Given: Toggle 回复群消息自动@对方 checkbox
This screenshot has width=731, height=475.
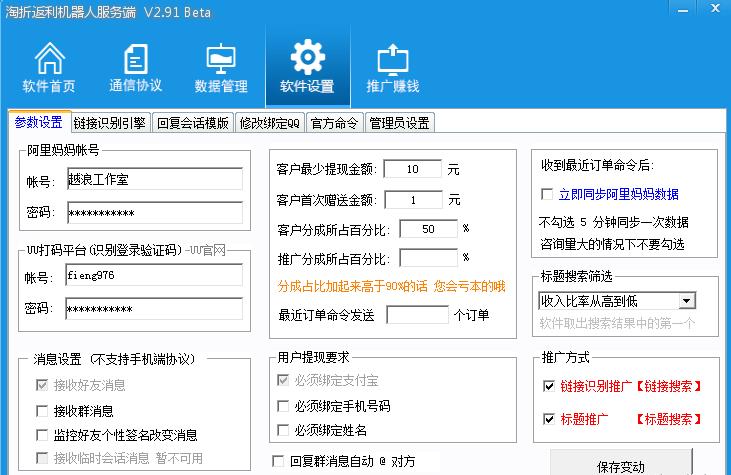Looking at the screenshot, I should (x=279, y=461).
